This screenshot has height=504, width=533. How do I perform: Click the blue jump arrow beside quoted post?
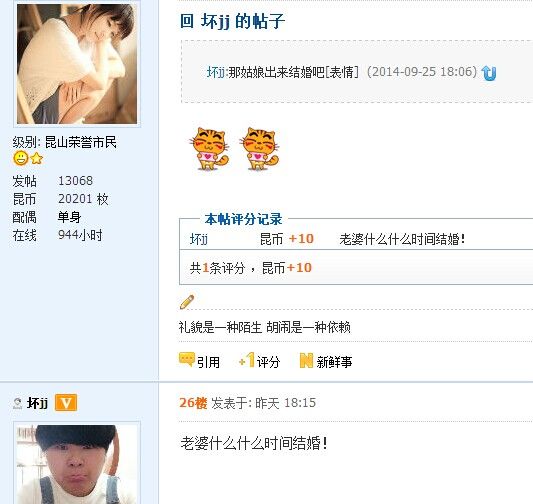click(x=489, y=73)
